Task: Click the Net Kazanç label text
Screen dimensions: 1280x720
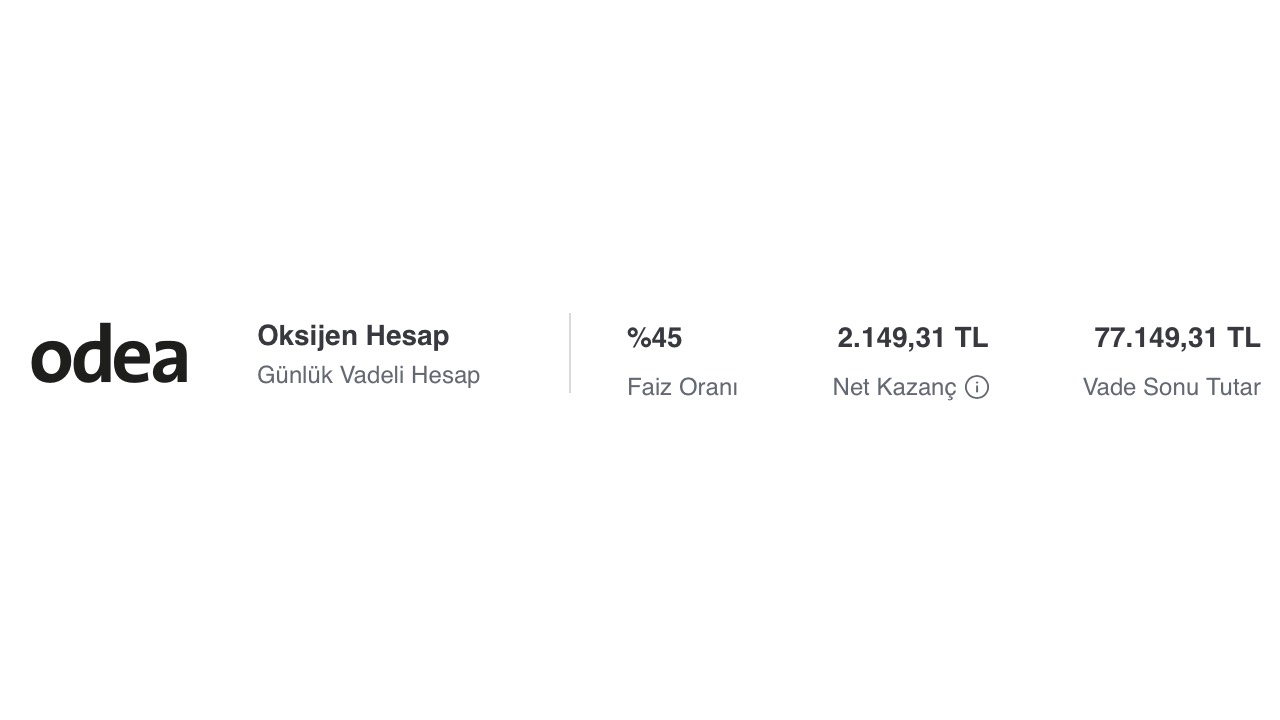Action: pos(894,387)
